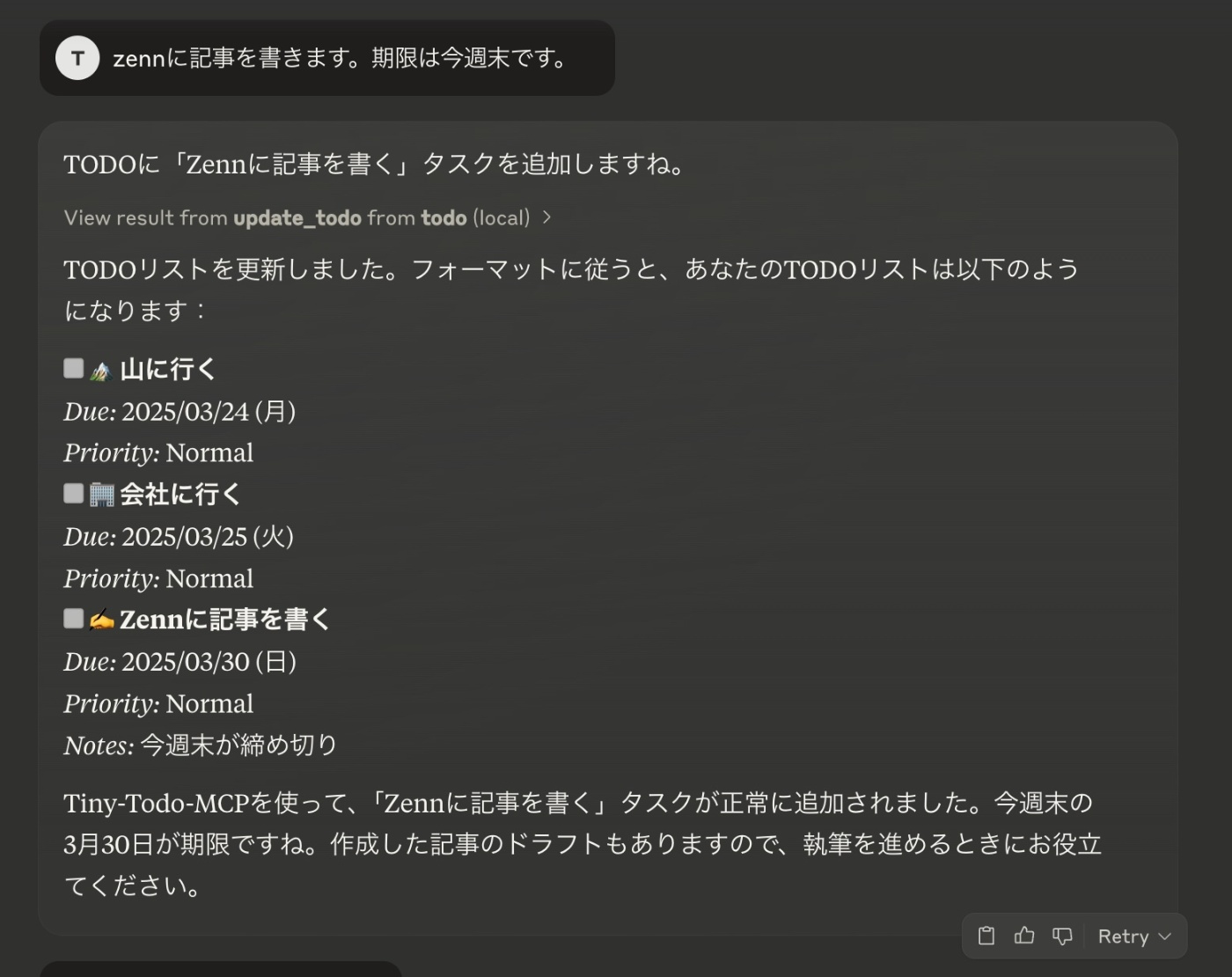
Task: Click the copy response clipboard icon
Action: pyautogui.click(x=986, y=936)
